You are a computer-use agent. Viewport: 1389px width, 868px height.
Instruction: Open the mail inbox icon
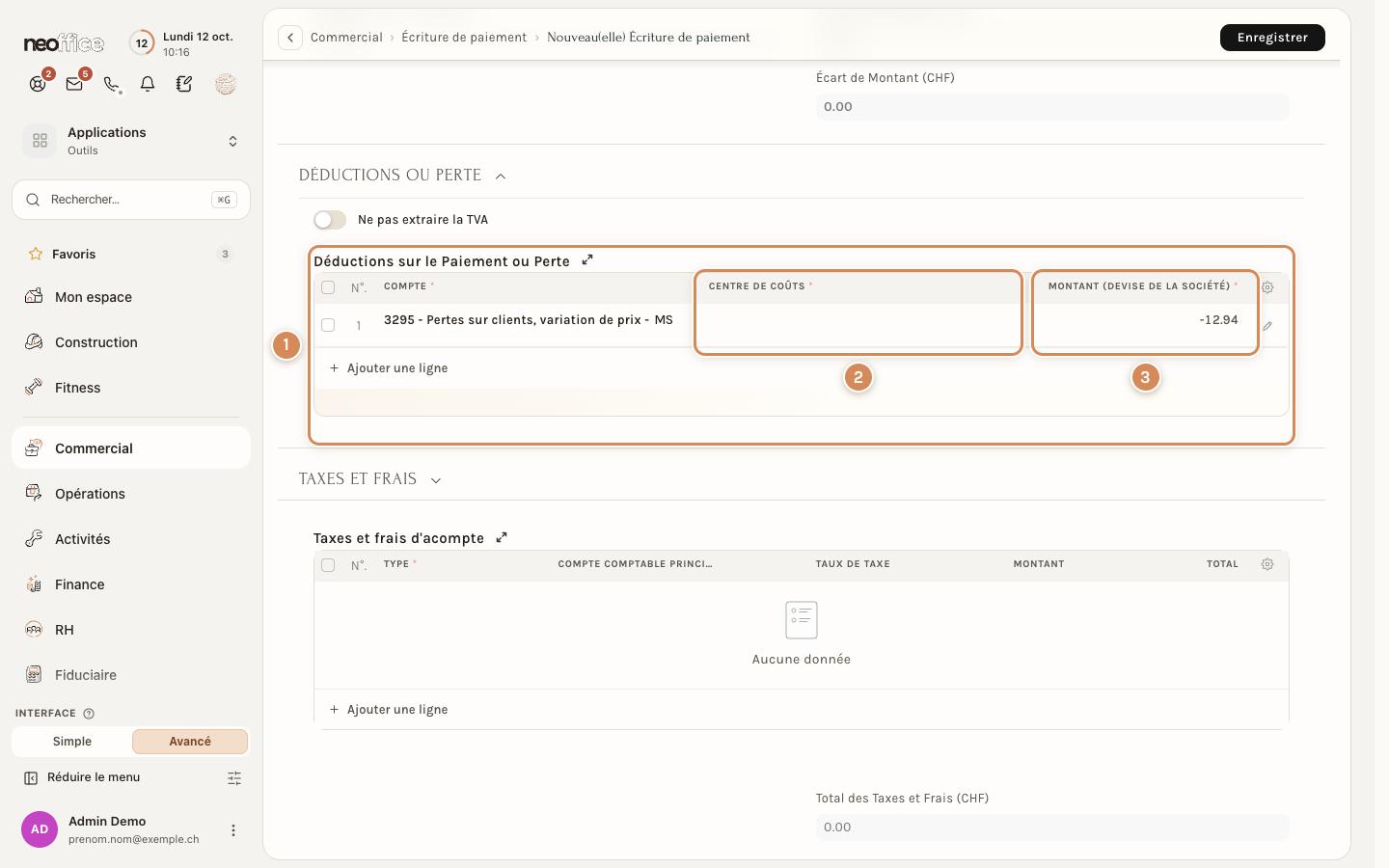pyautogui.click(x=74, y=84)
